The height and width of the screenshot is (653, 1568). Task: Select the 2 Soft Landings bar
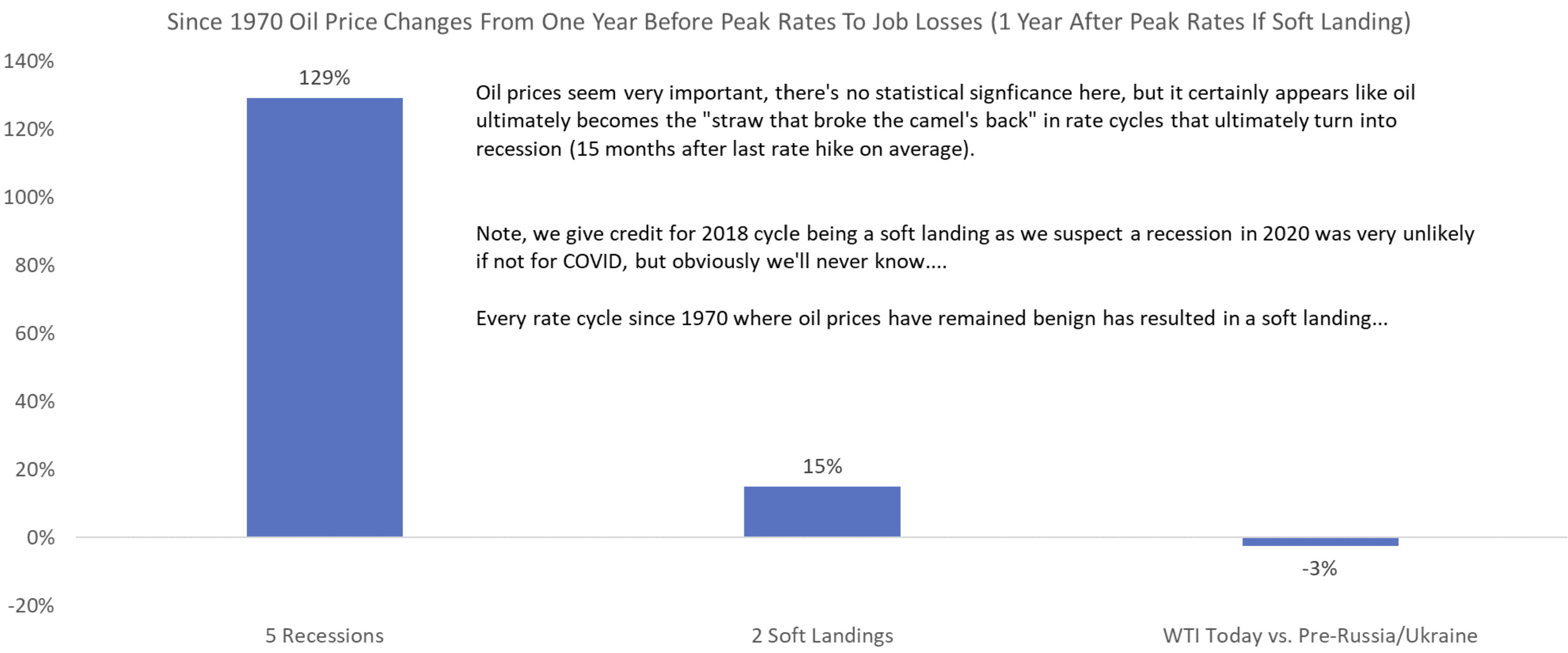(x=822, y=511)
